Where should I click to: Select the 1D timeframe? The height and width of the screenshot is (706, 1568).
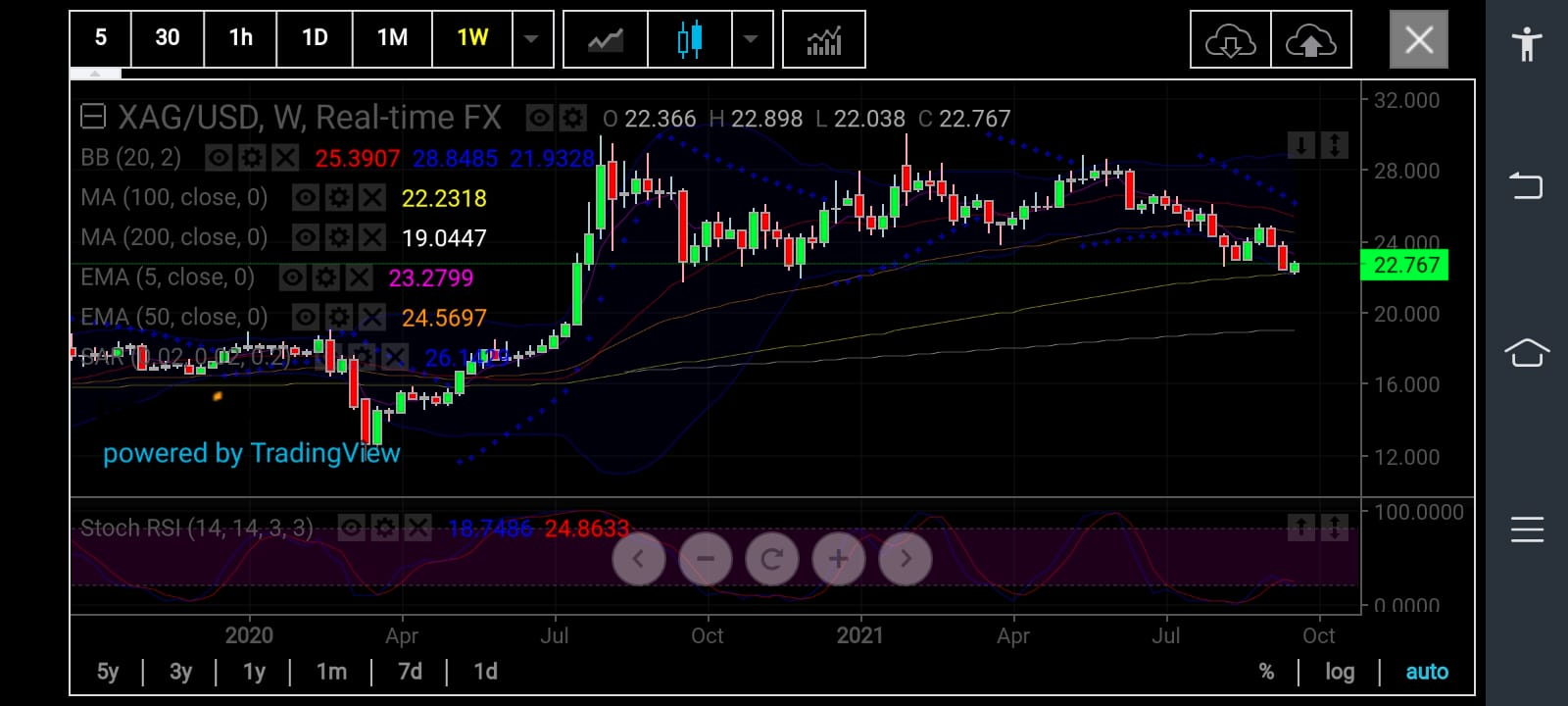(x=315, y=39)
